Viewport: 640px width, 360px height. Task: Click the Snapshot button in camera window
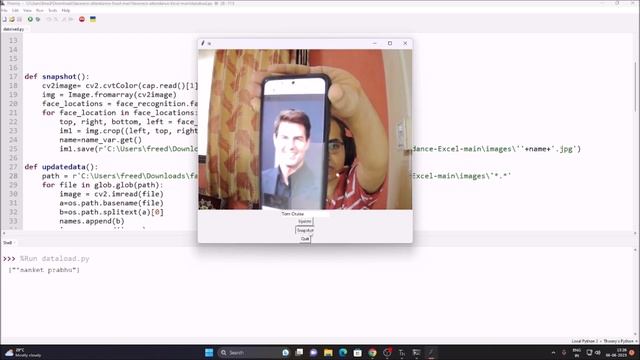click(305, 230)
